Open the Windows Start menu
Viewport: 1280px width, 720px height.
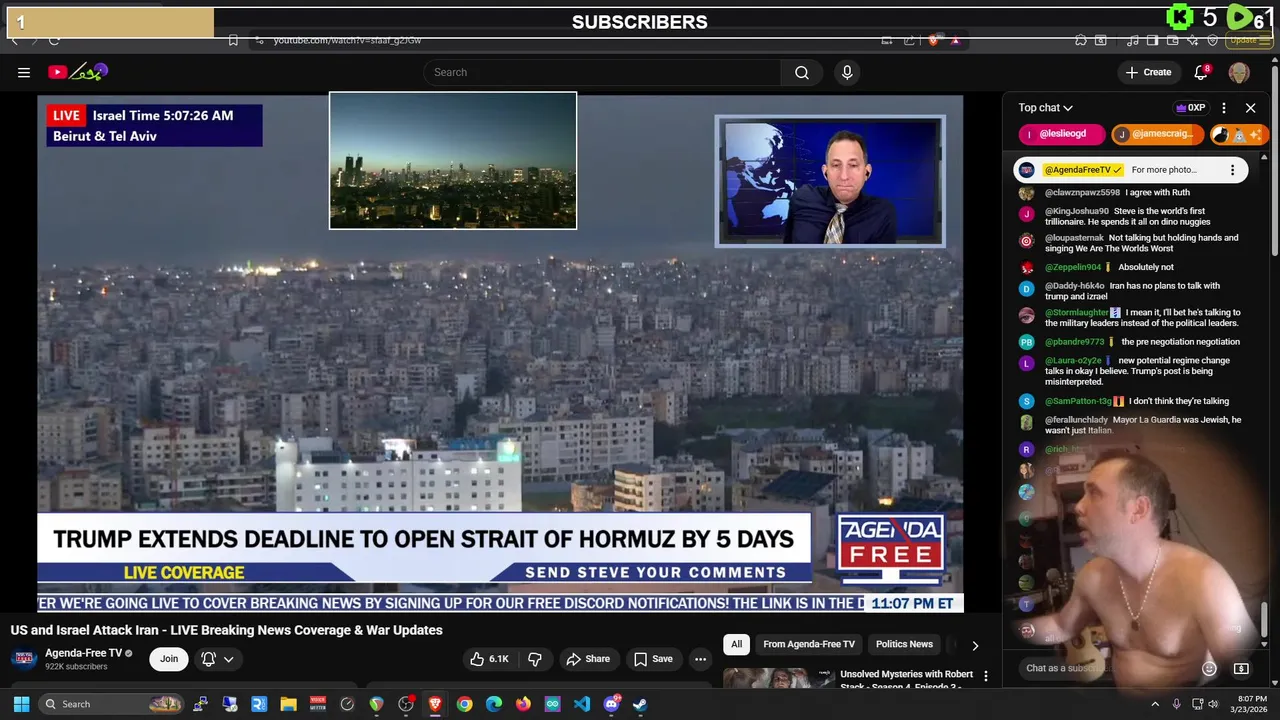coord(21,704)
